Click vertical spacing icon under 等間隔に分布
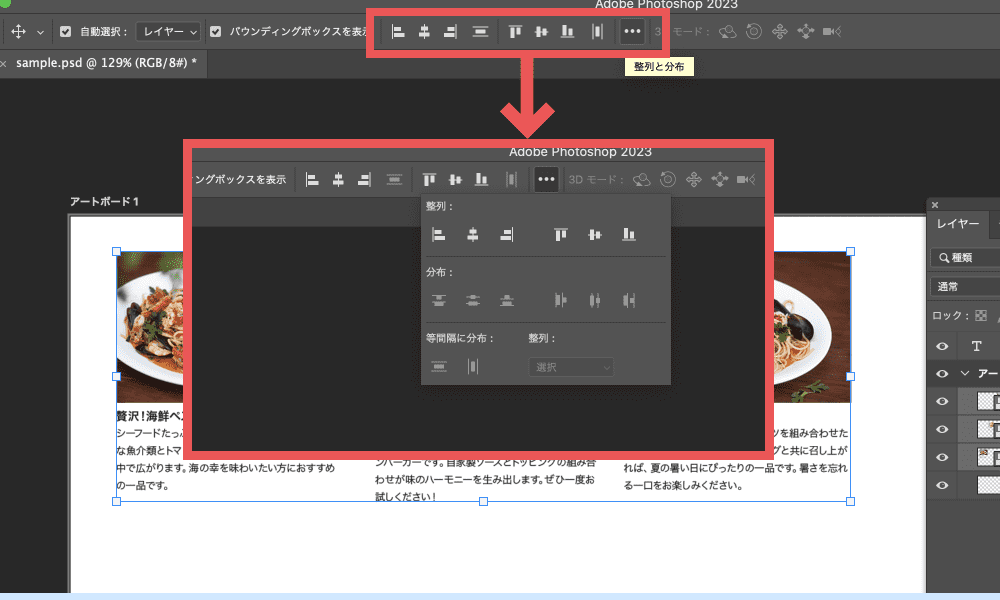 coord(439,367)
